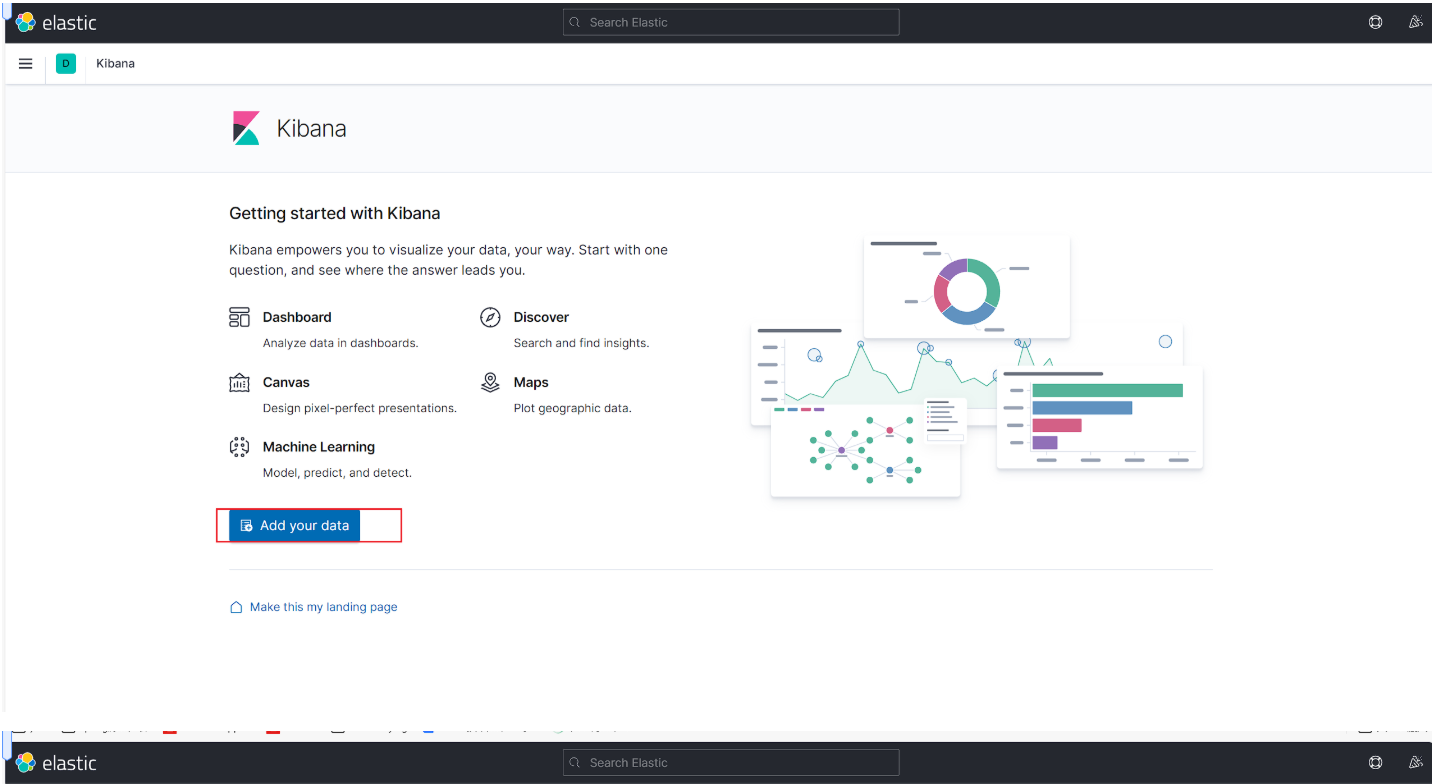Click the home icon beside landing page link
The image size is (1432, 784).
(236, 607)
